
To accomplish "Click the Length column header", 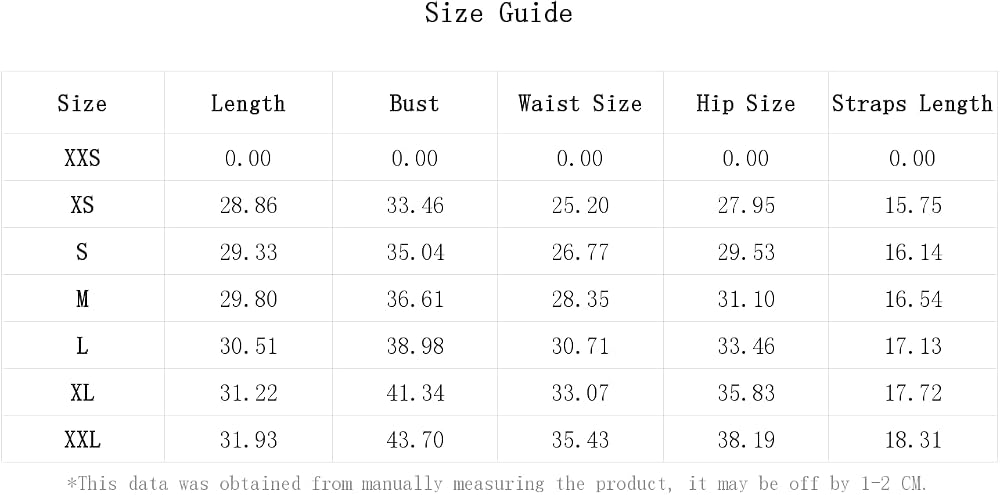I will [248, 103].
